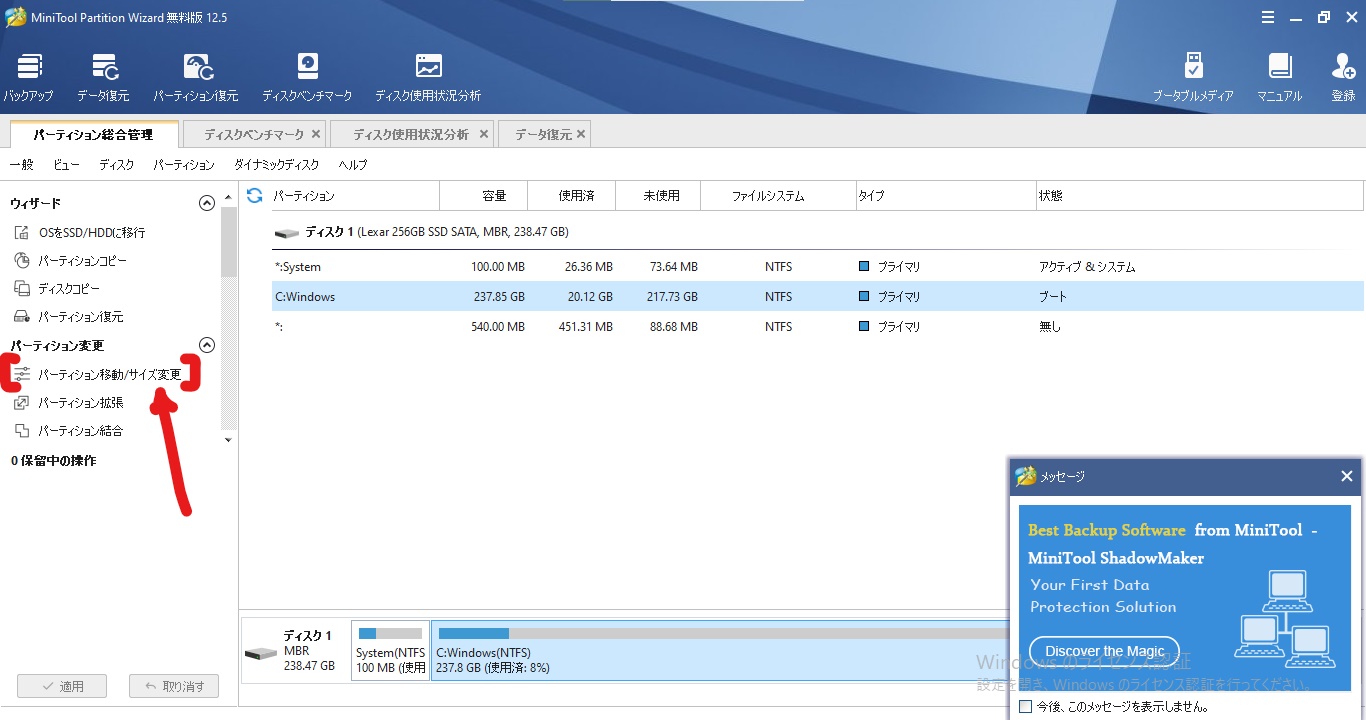Sort by ファイルシステム column header
Image resolution: width=1366 pixels, height=720 pixels.
(x=778, y=196)
